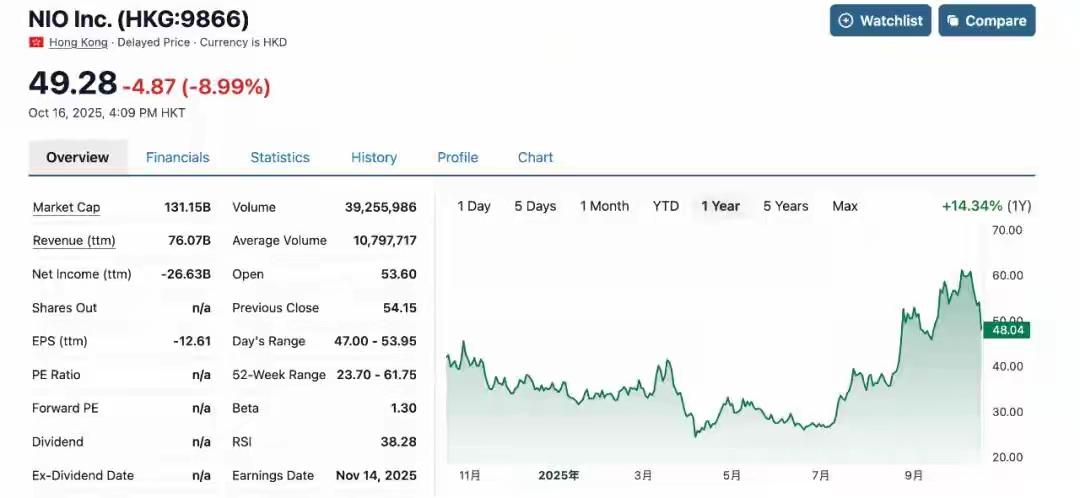Switch to the Financials tab
The width and height of the screenshot is (1080, 498).
177,157
